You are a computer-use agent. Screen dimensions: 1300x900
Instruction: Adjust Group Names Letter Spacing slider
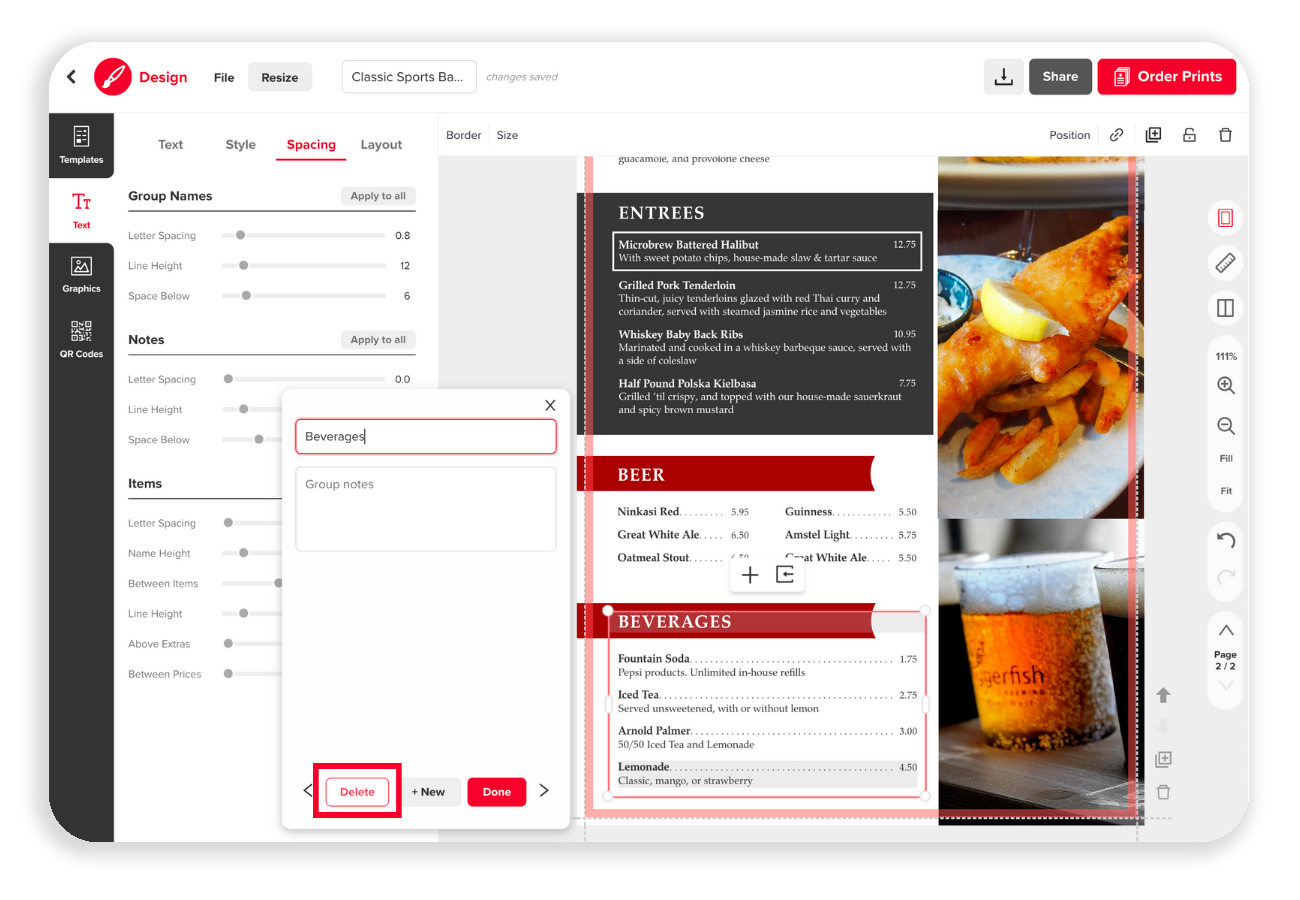coord(304,236)
